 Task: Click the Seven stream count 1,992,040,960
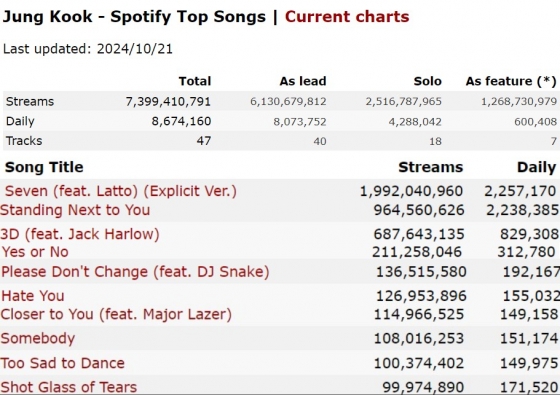[x=411, y=191]
